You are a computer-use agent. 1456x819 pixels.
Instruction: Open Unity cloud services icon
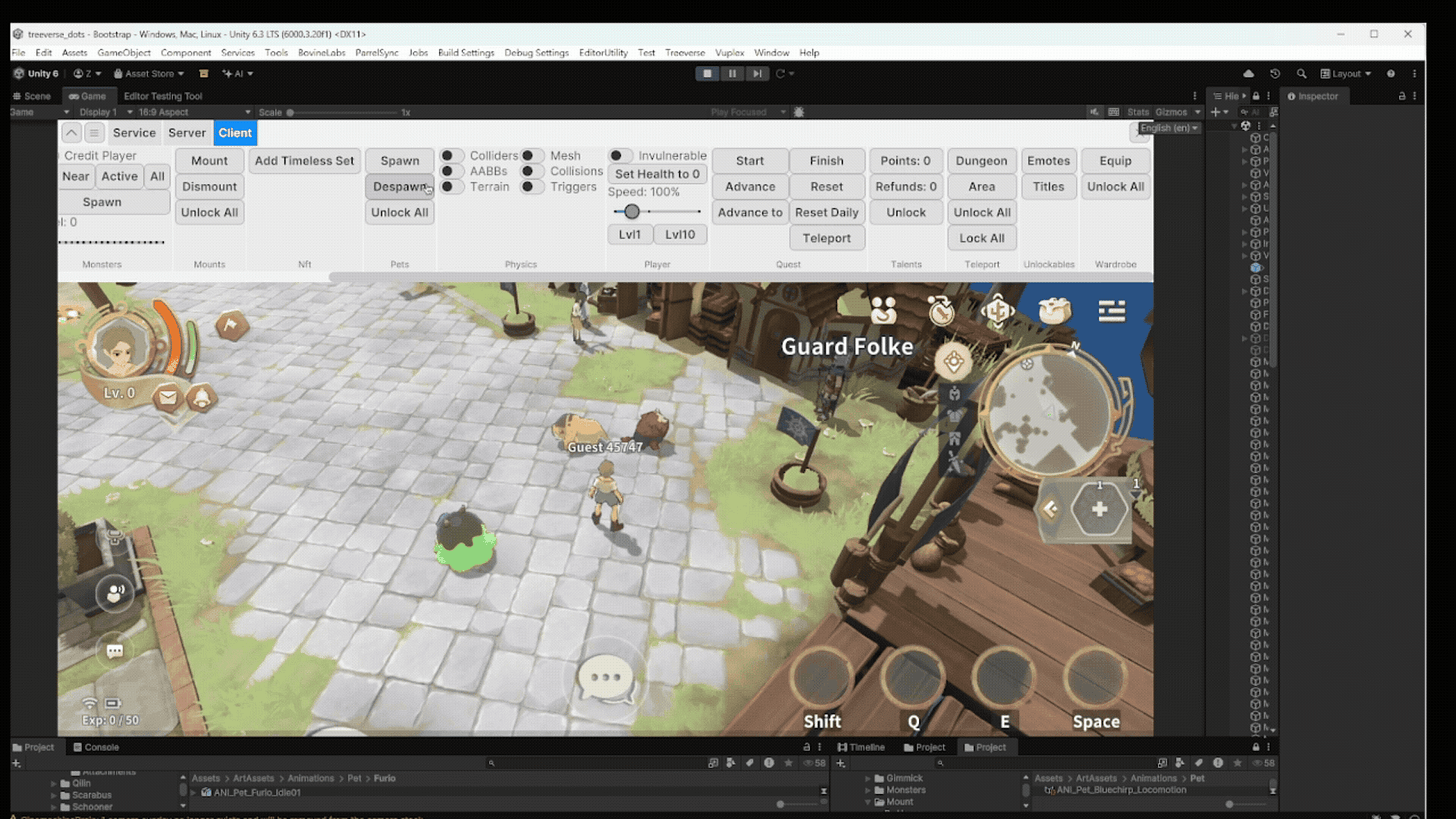1248,73
